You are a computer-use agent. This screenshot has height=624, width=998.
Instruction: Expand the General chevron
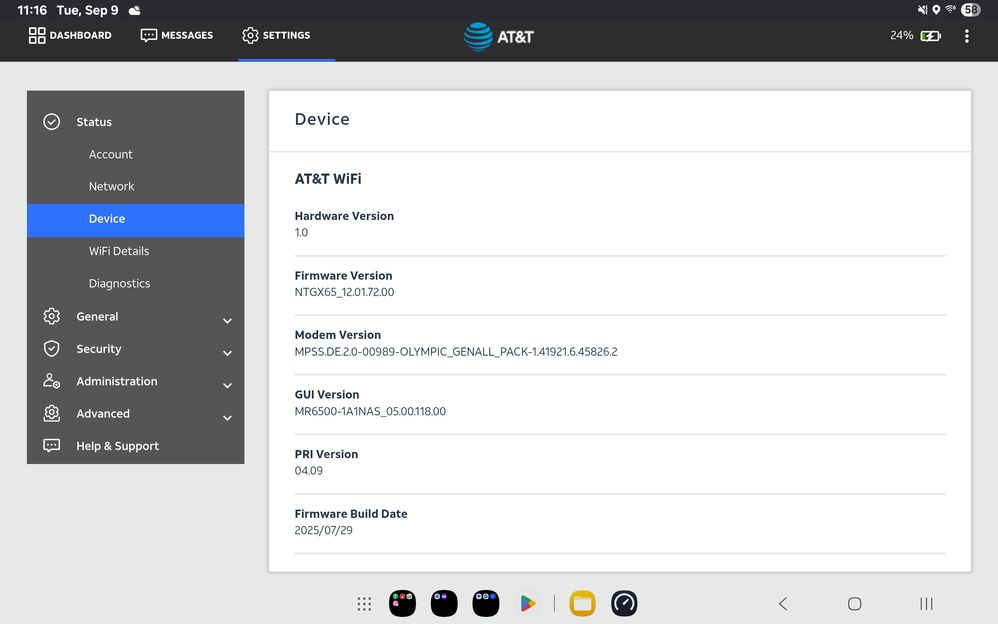[227, 320]
